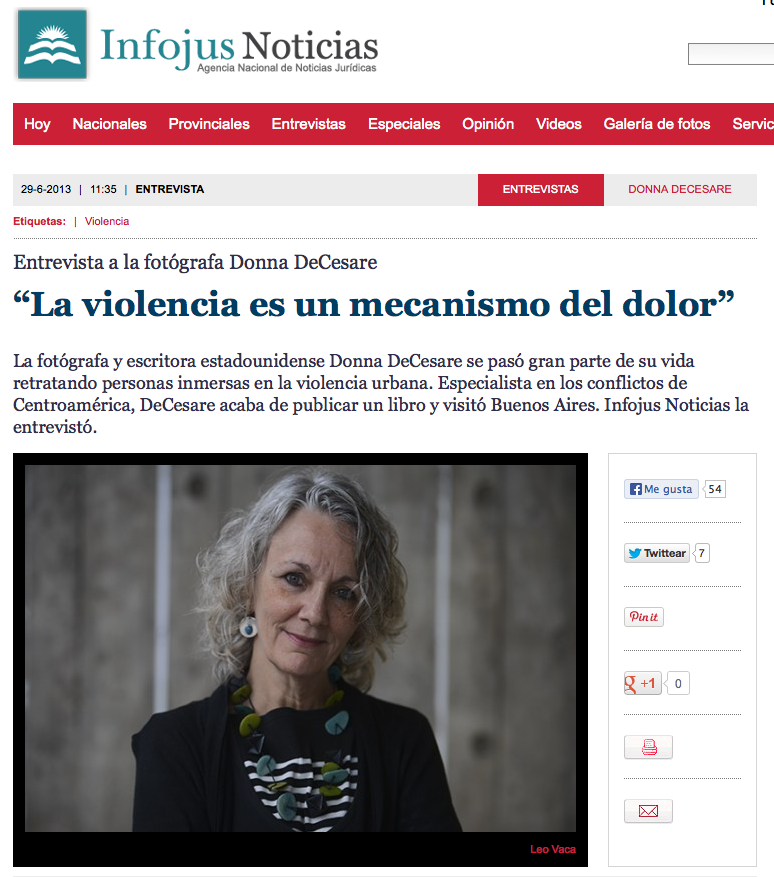This screenshot has height=877, width=774.
Task: Open the Especiales menu item
Action: point(404,124)
